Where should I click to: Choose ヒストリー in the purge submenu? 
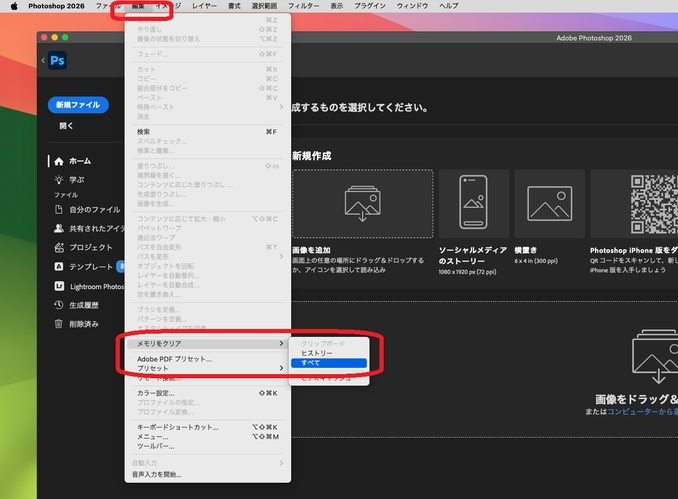point(329,353)
